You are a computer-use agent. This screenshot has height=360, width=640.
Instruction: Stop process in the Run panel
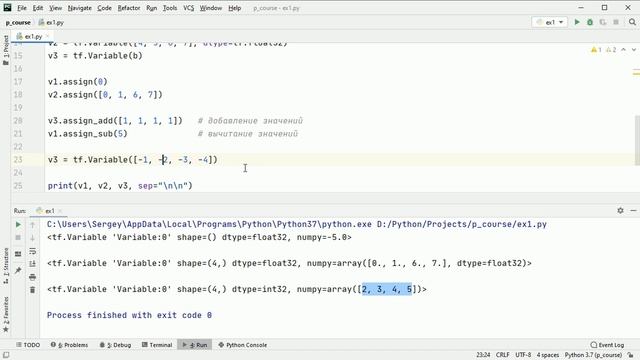pos(18,238)
